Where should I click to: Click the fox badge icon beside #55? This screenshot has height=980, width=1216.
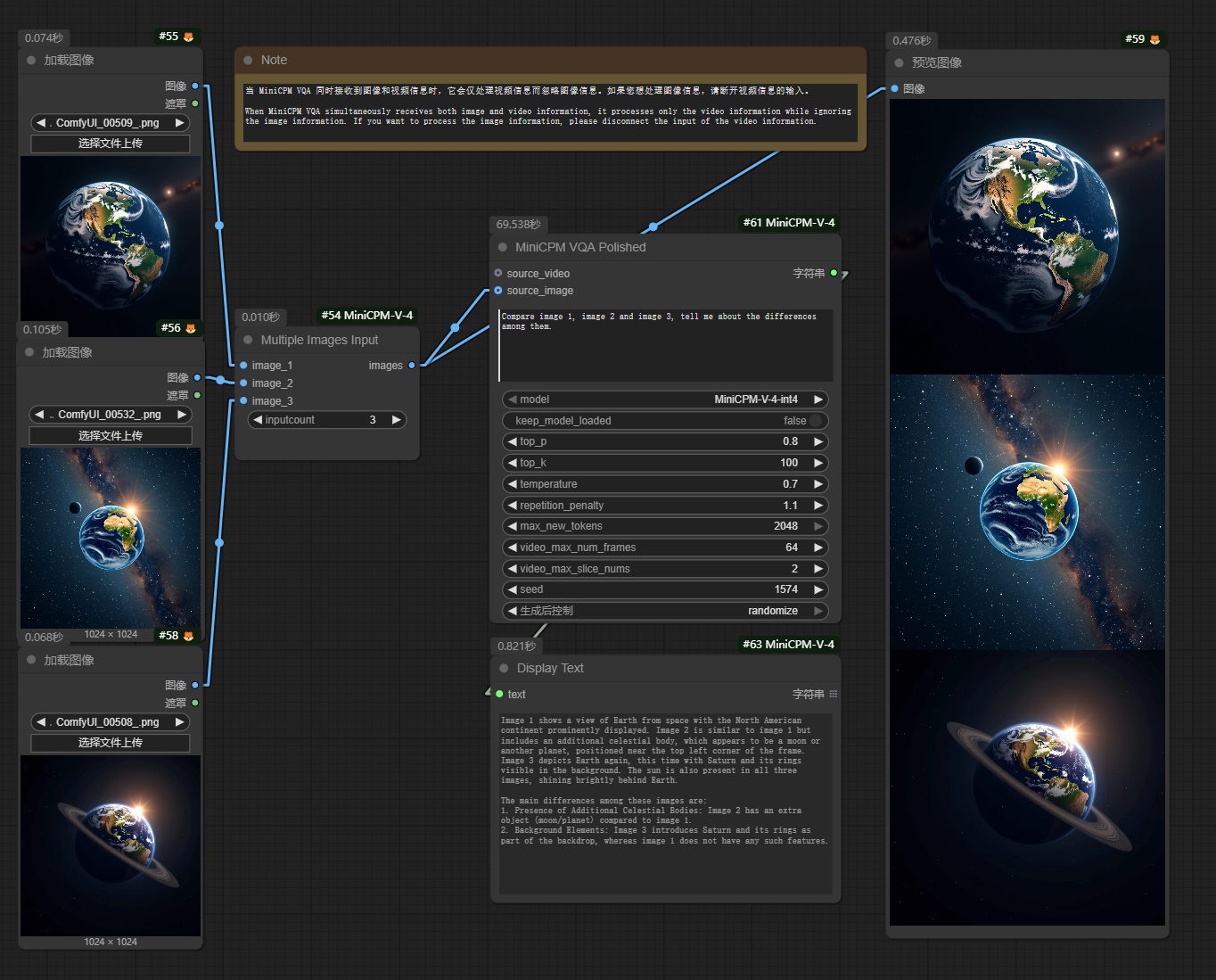point(189,37)
